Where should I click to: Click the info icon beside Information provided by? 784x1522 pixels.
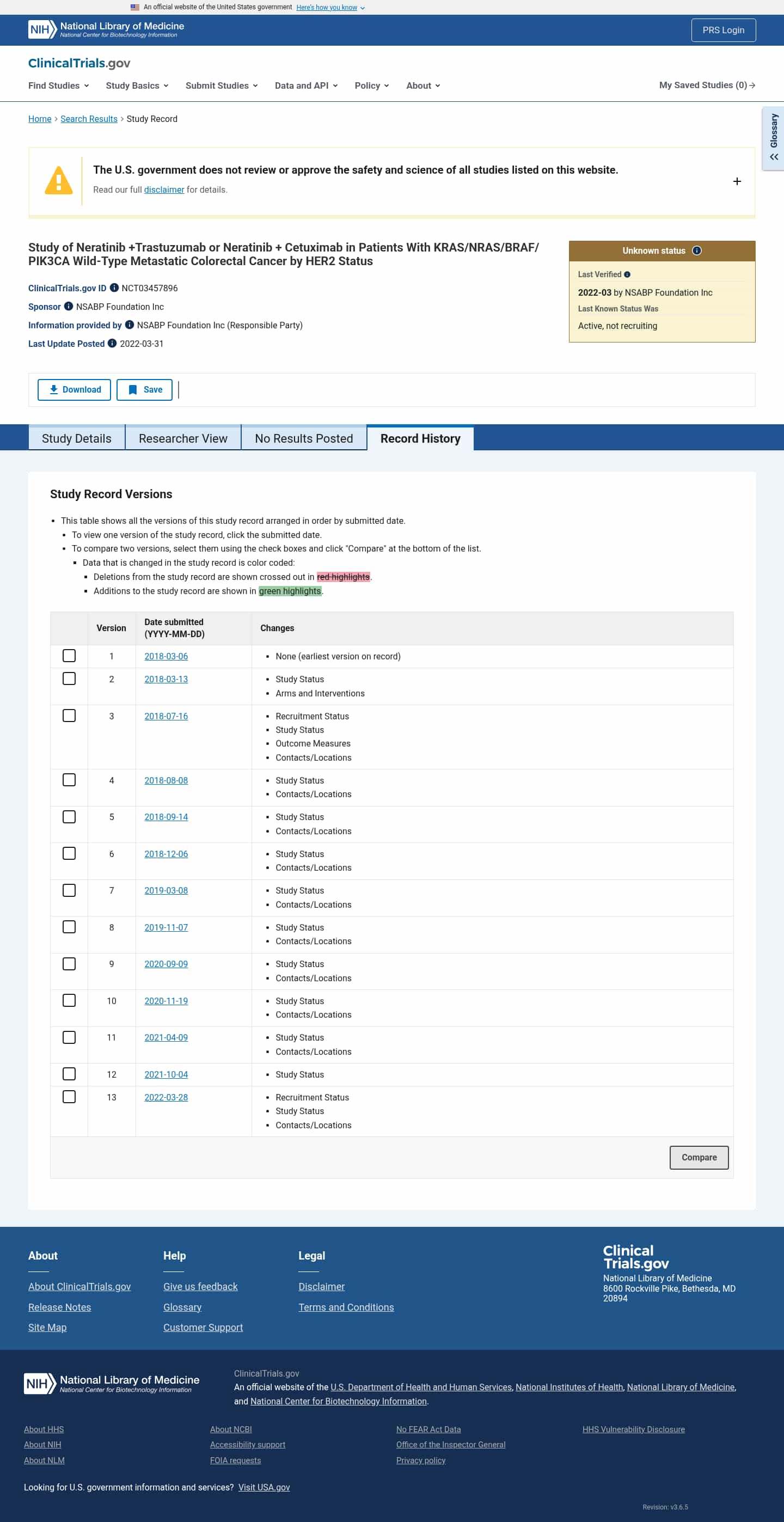[130, 325]
